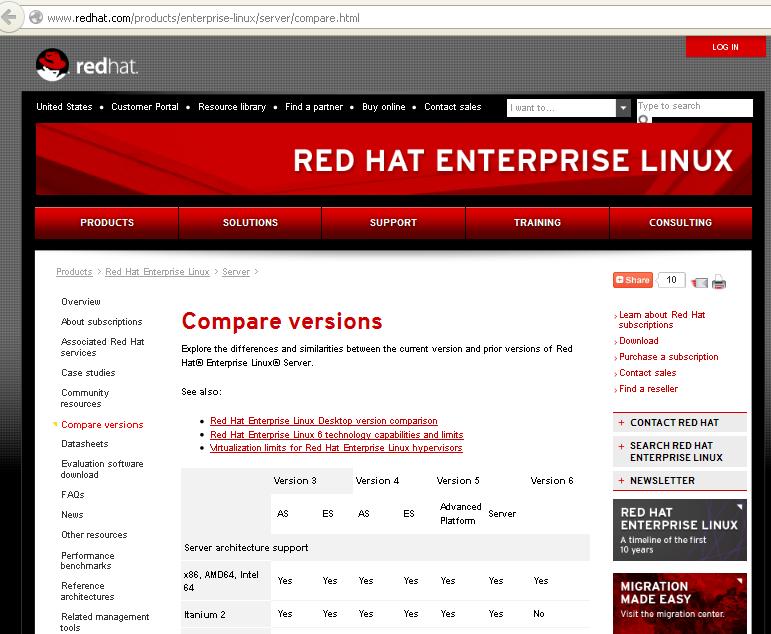Open Virtualization limits for hypervisors link
Viewport: 771px width, 634px height.
pyautogui.click(x=336, y=448)
